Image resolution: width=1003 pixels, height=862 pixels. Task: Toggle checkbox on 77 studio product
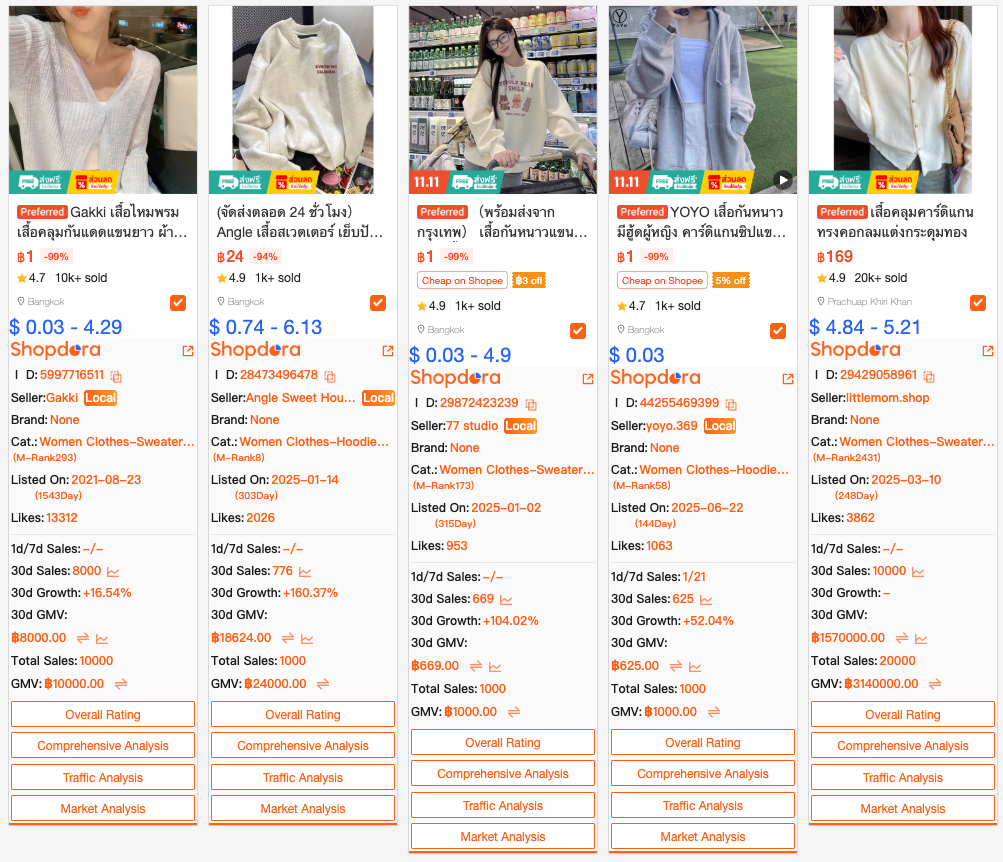(578, 331)
